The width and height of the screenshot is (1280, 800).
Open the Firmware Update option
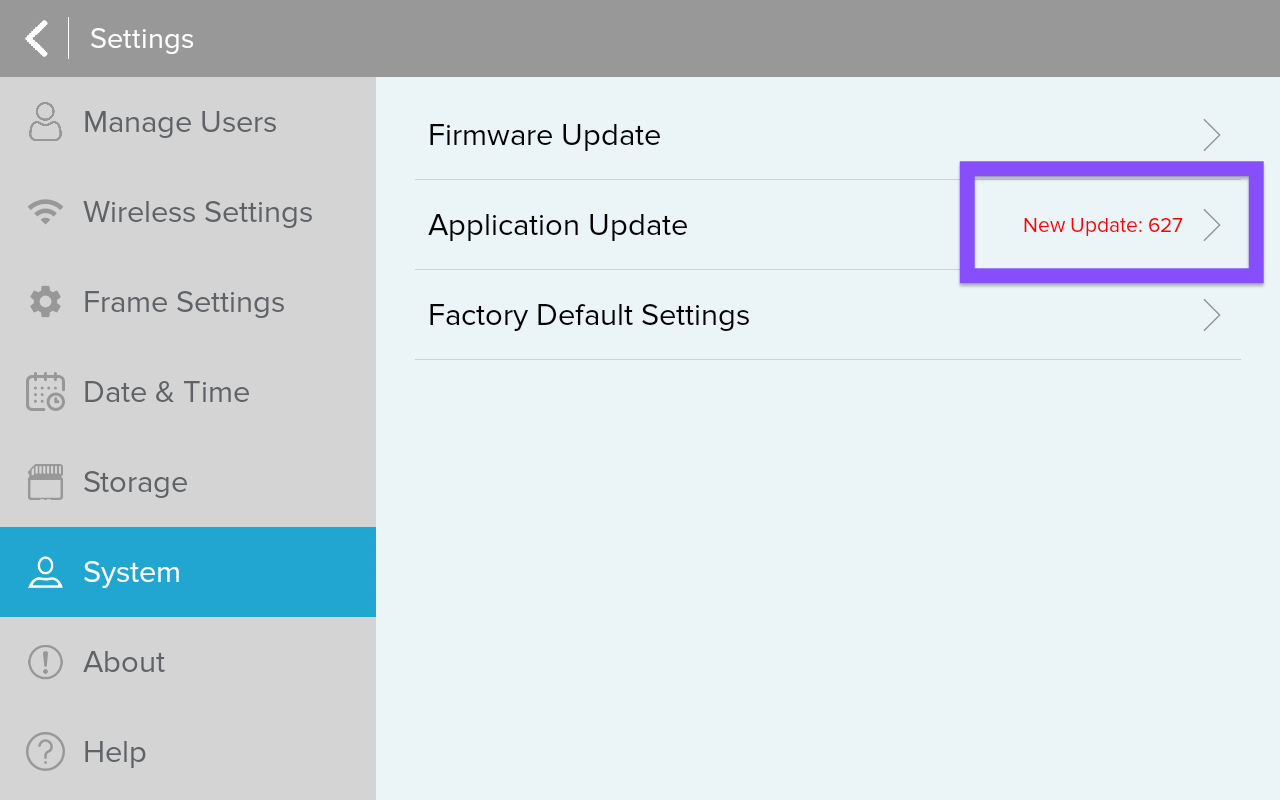[544, 135]
